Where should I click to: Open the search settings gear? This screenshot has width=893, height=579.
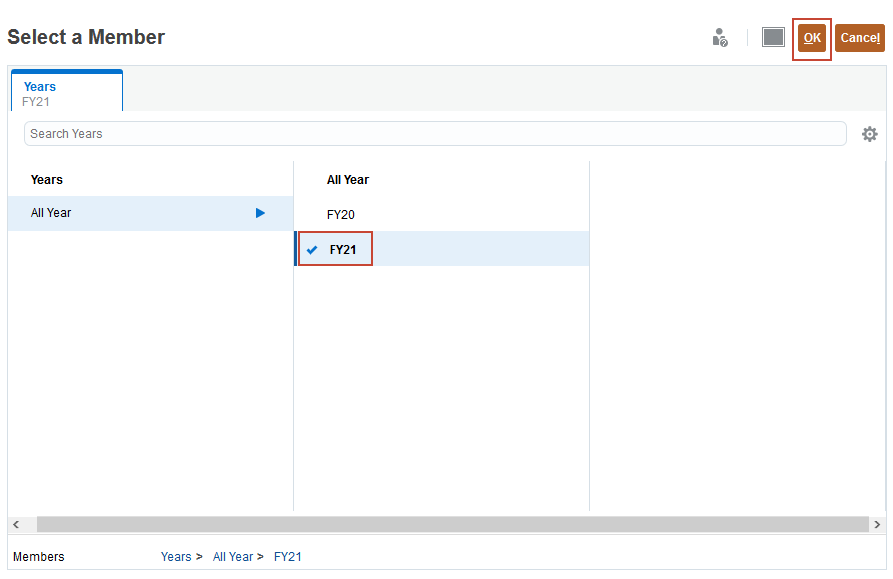coord(869,134)
